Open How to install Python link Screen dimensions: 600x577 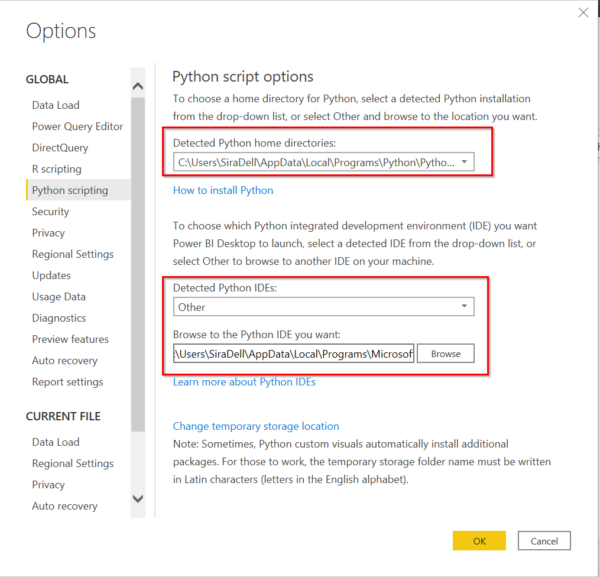[223, 190]
